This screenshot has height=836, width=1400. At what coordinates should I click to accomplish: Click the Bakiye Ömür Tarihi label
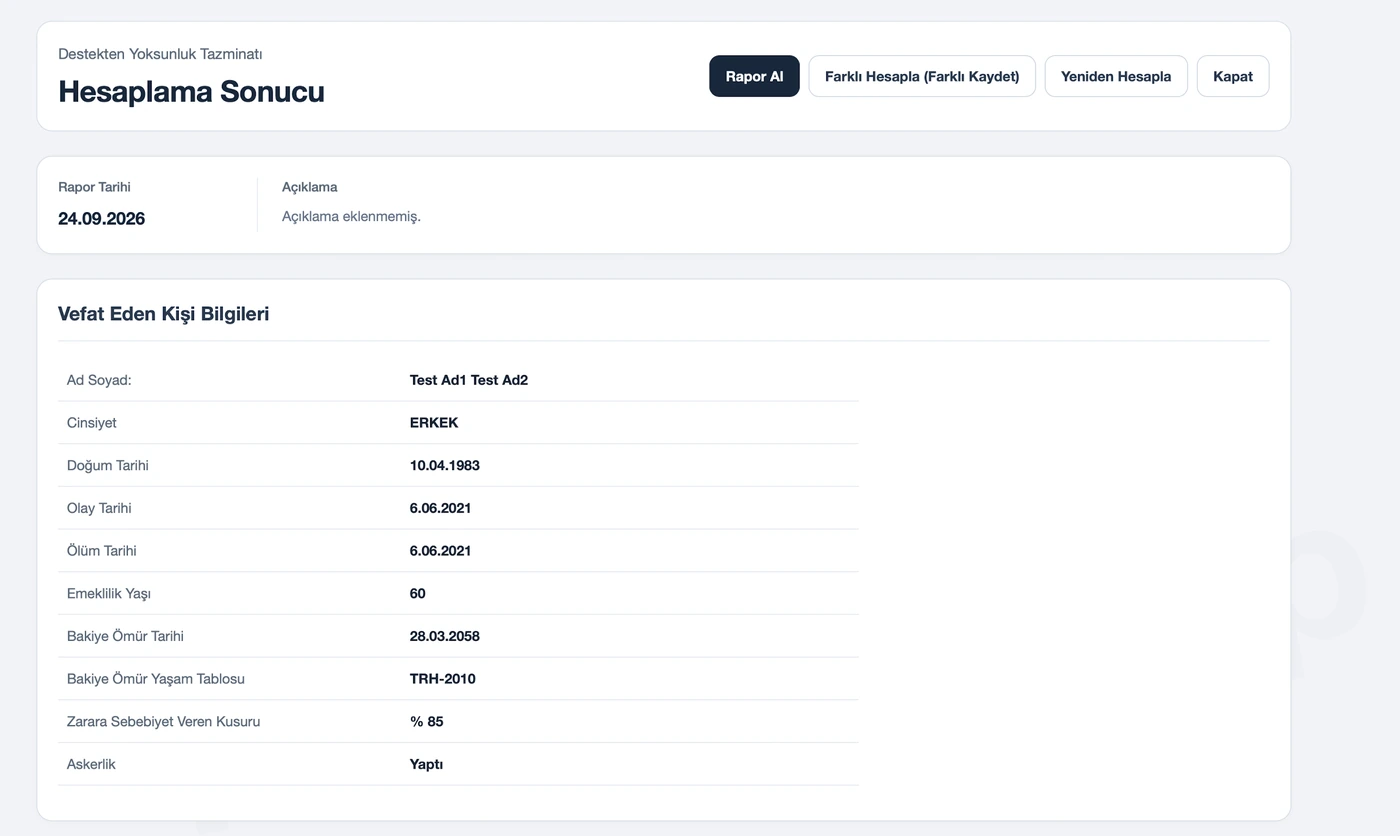[x=125, y=636]
